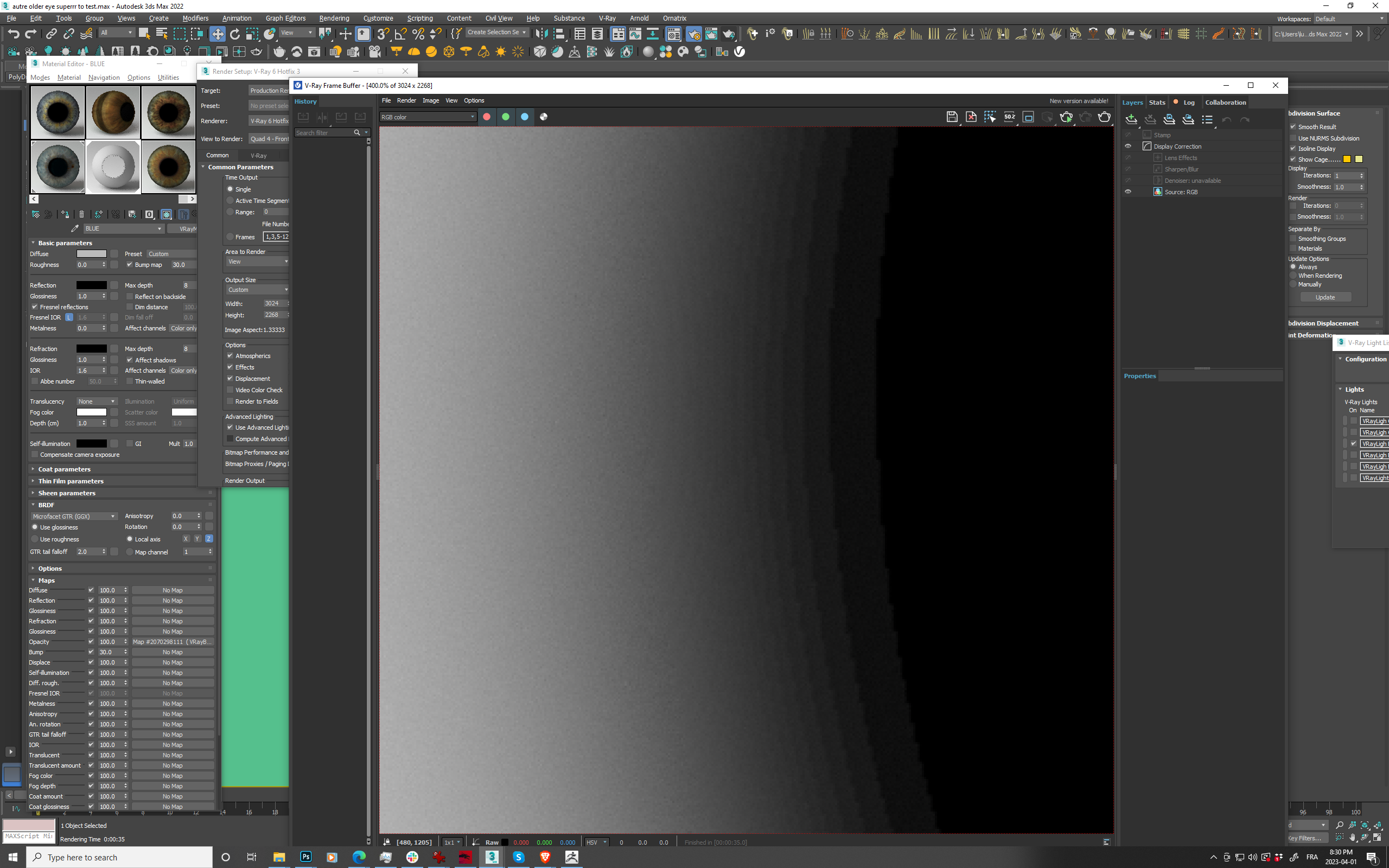The height and width of the screenshot is (868, 1389).
Task: Switch to the alpha channel view
Action: [x=544, y=117]
